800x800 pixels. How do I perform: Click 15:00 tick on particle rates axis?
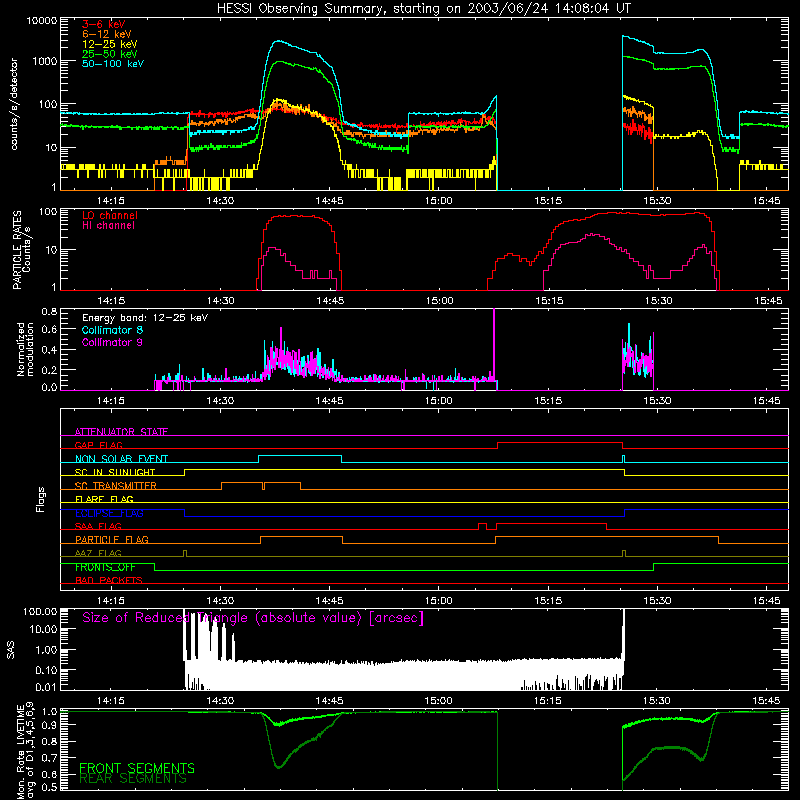[439, 301]
